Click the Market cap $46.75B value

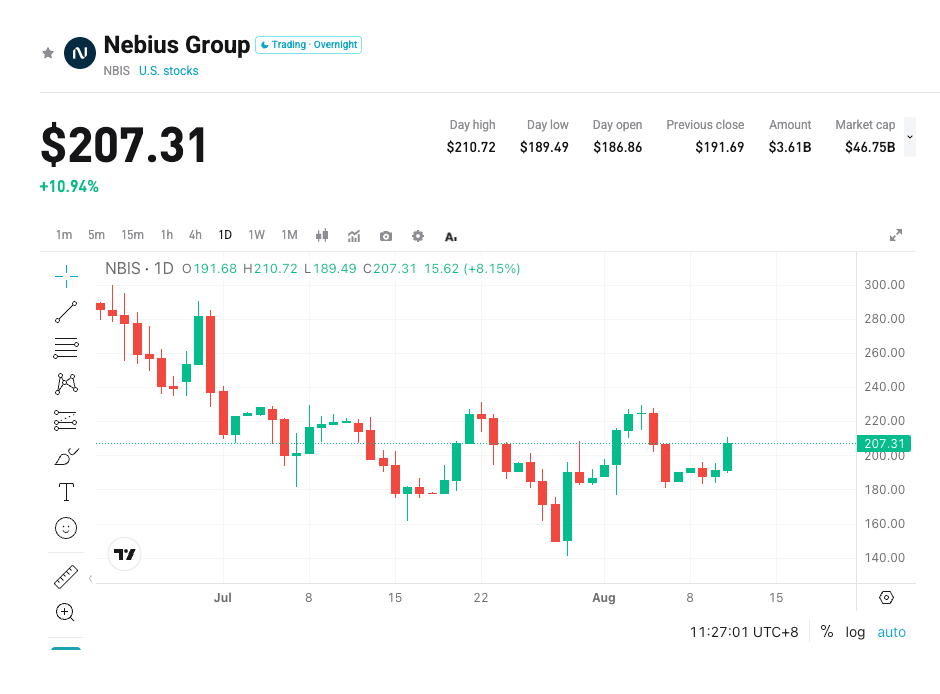tap(870, 147)
